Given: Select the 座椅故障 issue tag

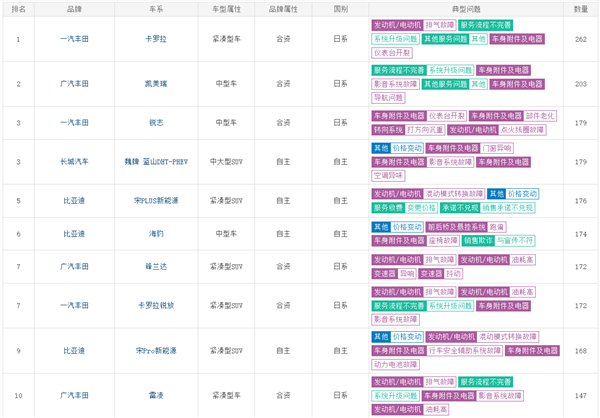Looking at the screenshot, I should 443,241.
